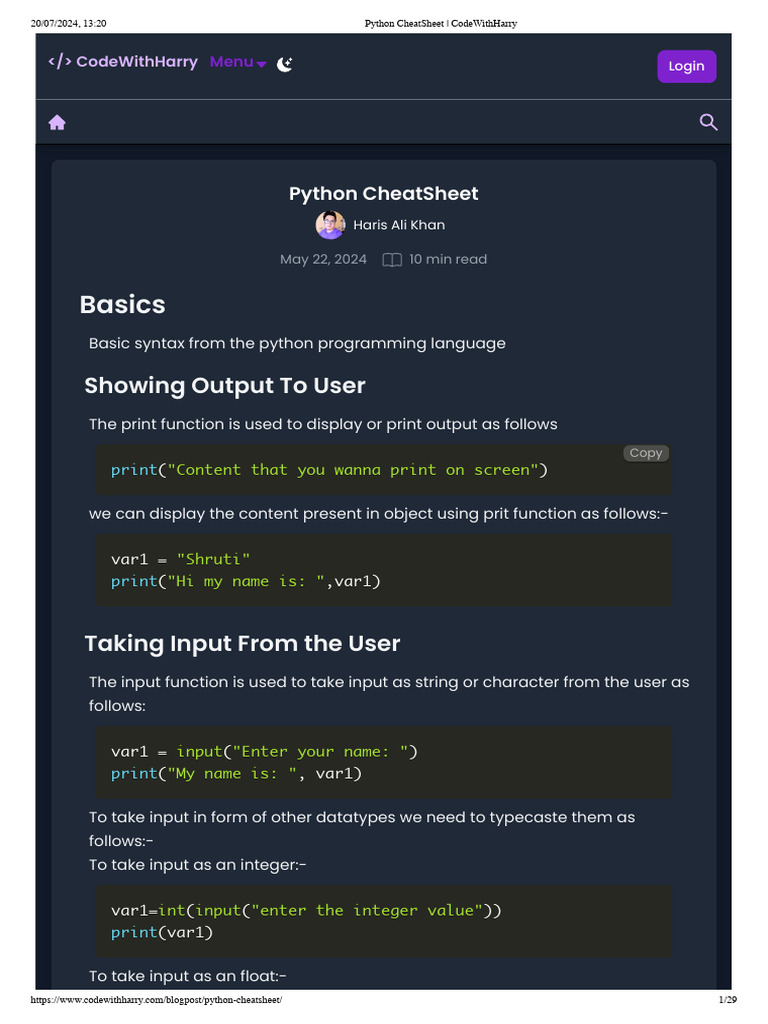
Task: Open the Menu dropdown
Action: tap(238, 62)
